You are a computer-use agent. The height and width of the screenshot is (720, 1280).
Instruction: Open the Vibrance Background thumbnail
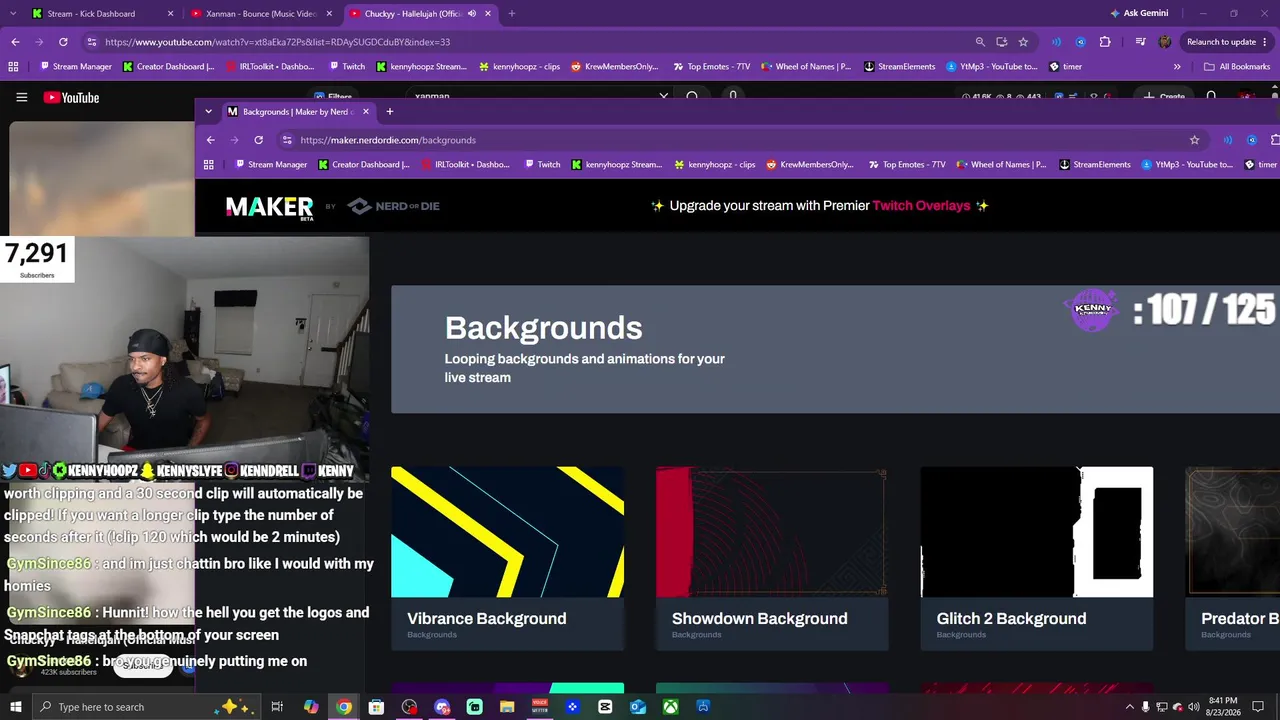[507, 532]
